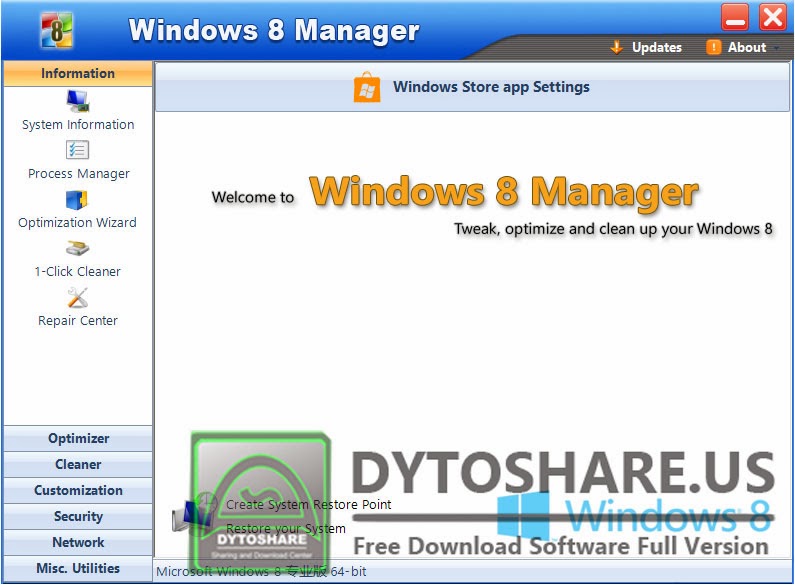The width and height of the screenshot is (795, 585).
Task: Click the orange About exclamation icon
Action: 713,47
